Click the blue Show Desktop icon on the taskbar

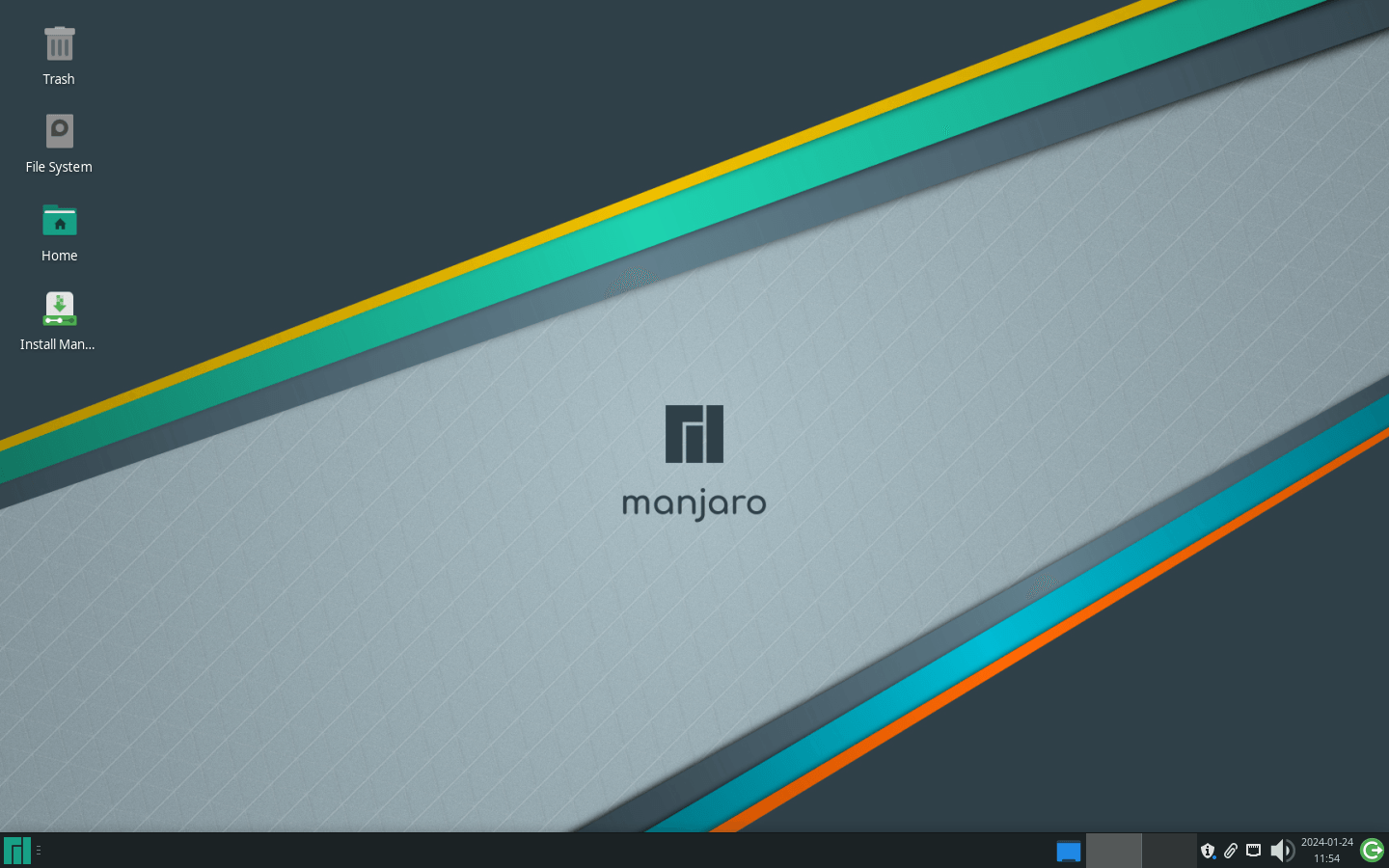pyautogui.click(x=1068, y=851)
